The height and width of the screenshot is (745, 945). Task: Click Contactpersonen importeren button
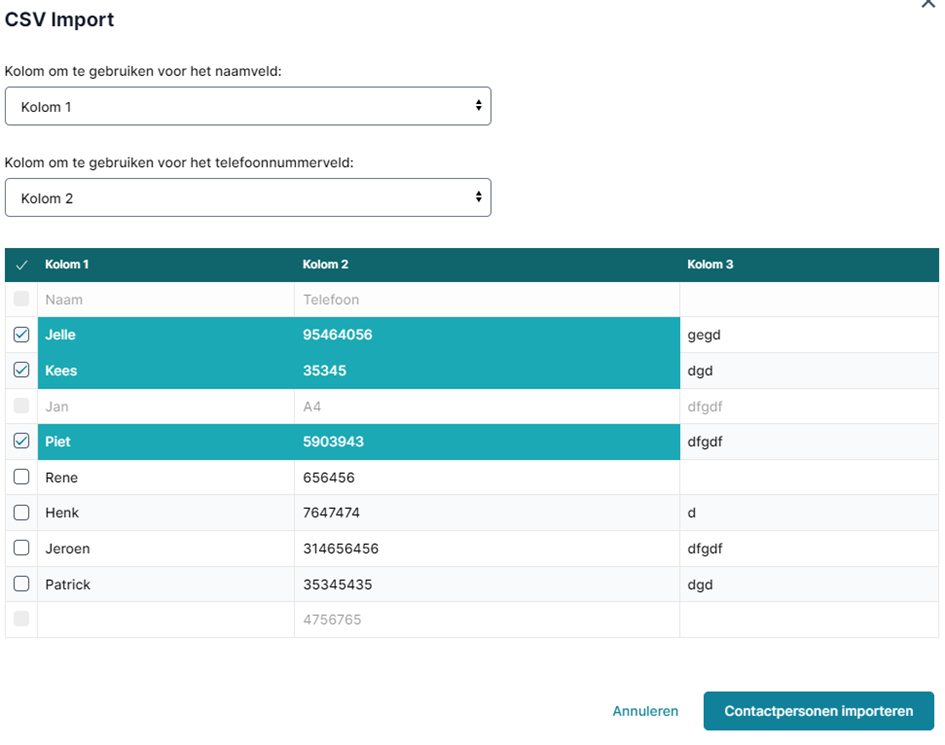click(x=818, y=711)
